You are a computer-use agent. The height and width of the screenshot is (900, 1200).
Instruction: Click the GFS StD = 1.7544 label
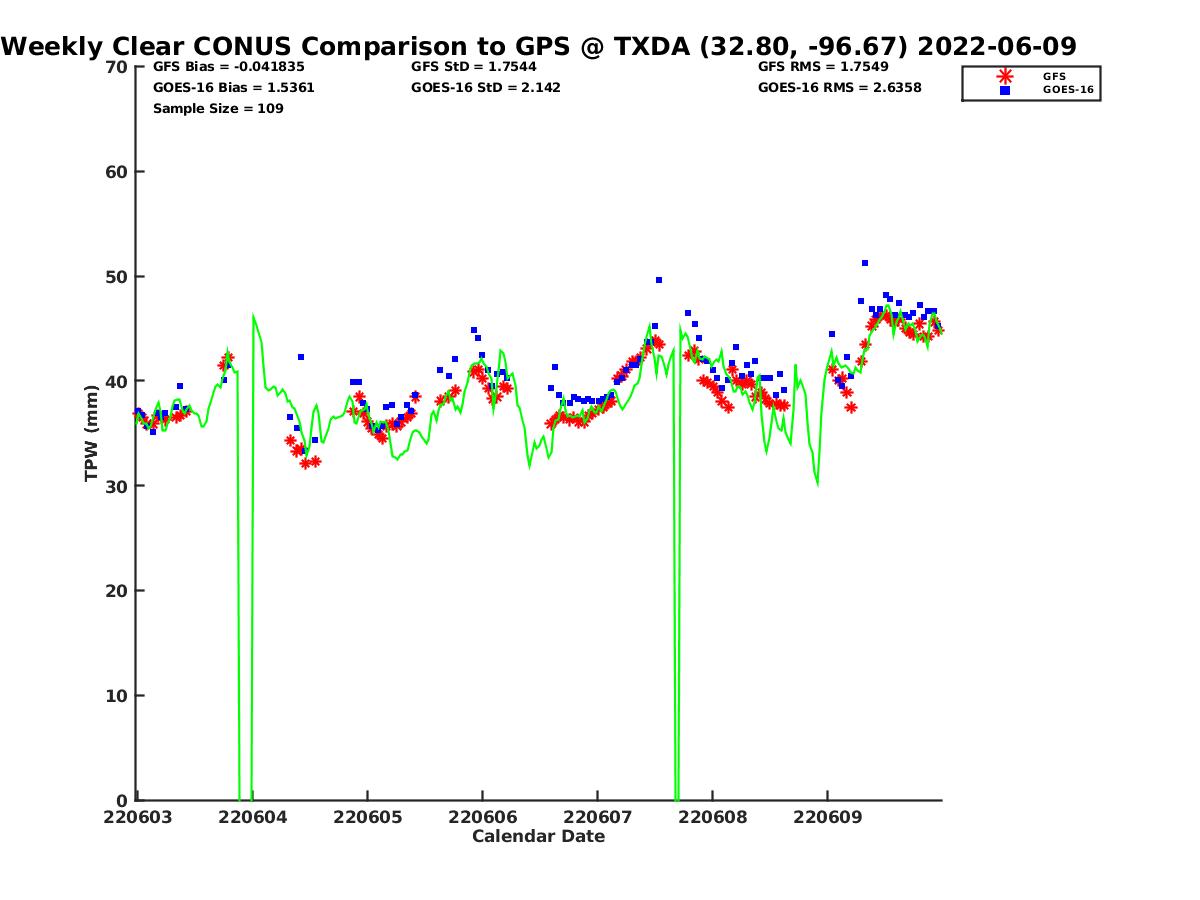click(473, 67)
